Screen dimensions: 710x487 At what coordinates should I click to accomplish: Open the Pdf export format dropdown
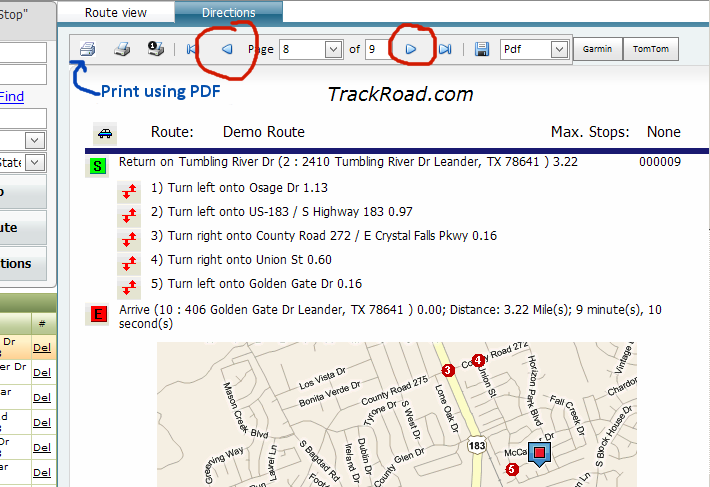click(x=559, y=49)
